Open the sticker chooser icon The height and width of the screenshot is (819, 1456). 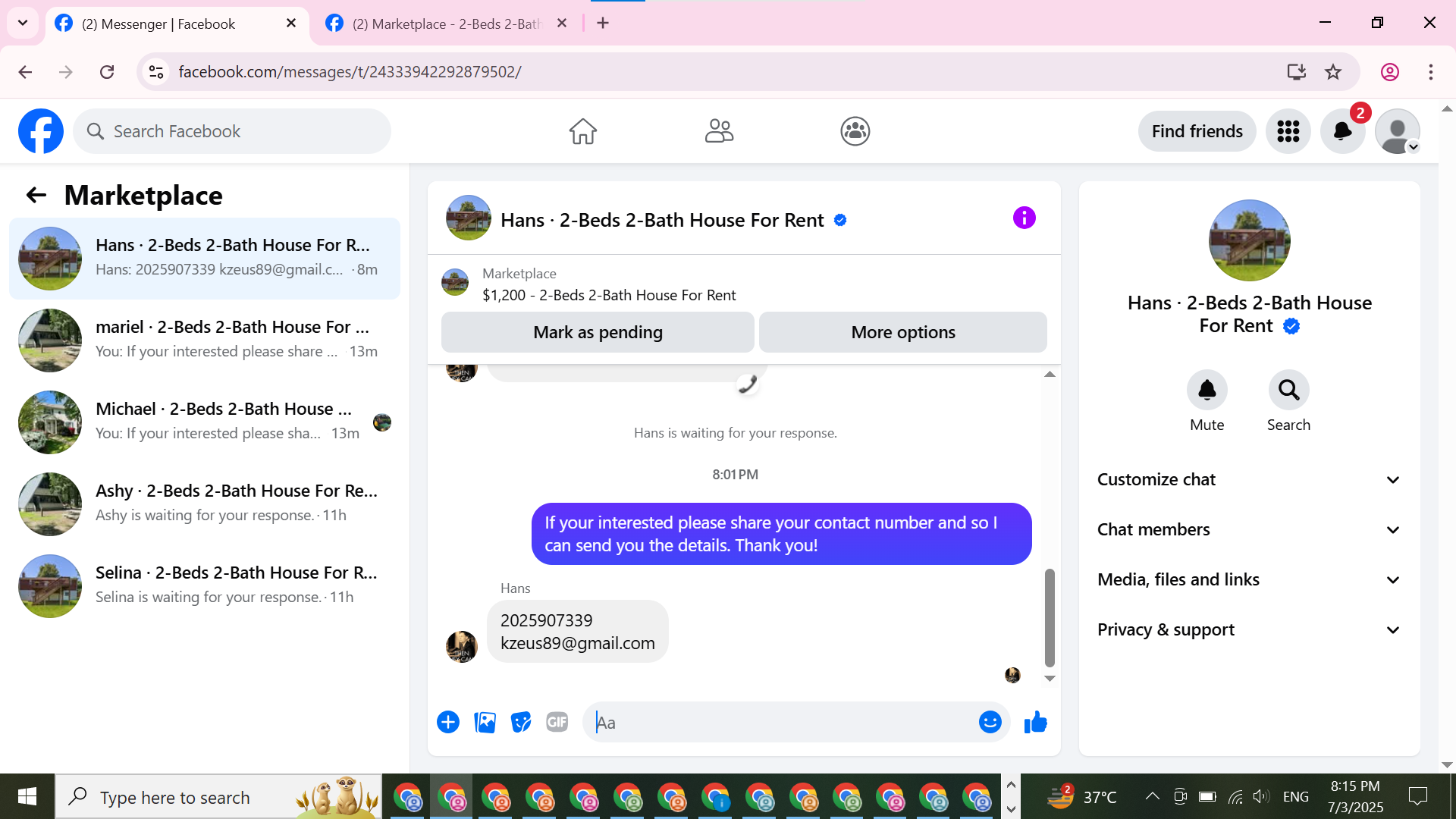521,723
